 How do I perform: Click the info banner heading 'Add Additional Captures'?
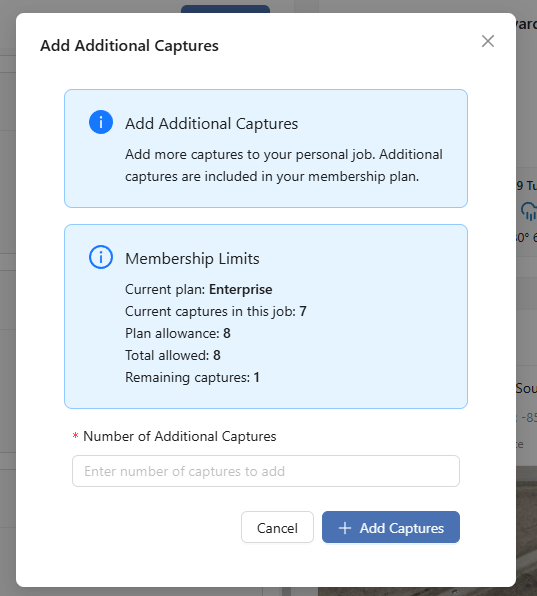pos(211,124)
